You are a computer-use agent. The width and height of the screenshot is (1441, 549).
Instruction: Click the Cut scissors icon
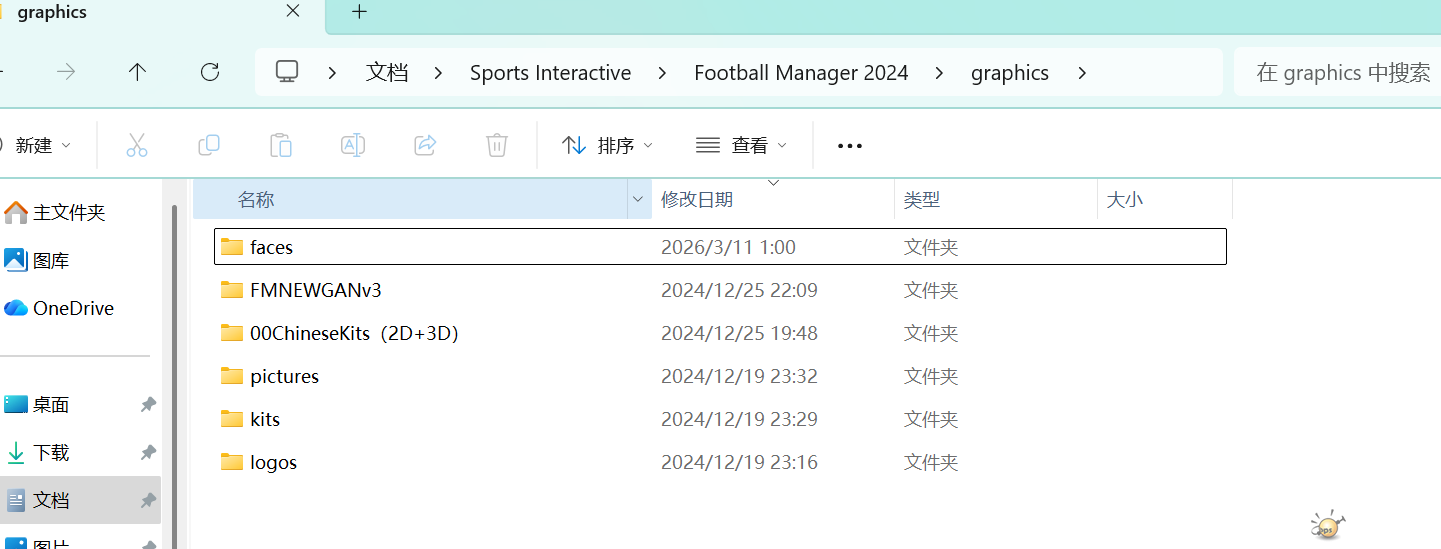(x=137, y=145)
